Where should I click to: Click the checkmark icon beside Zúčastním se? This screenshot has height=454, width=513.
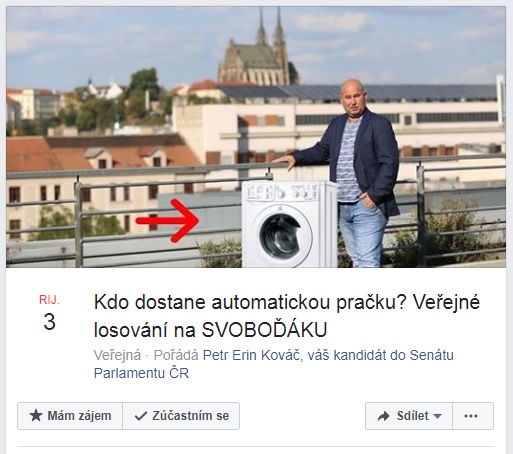click(141, 416)
